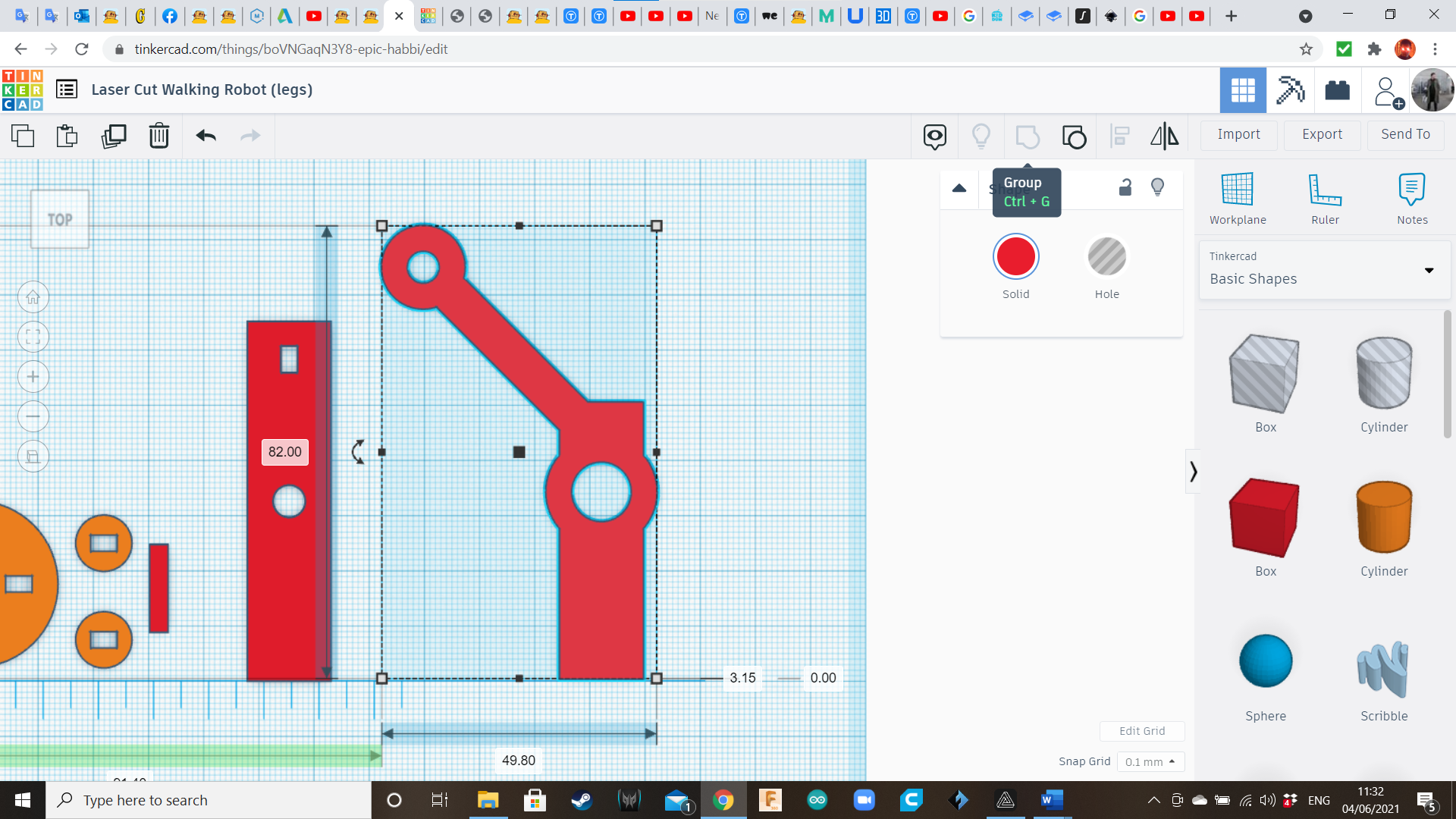Expand the Basic Shapes dropdown
This screenshot has width=1456, height=819.
click(x=1429, y=271)
